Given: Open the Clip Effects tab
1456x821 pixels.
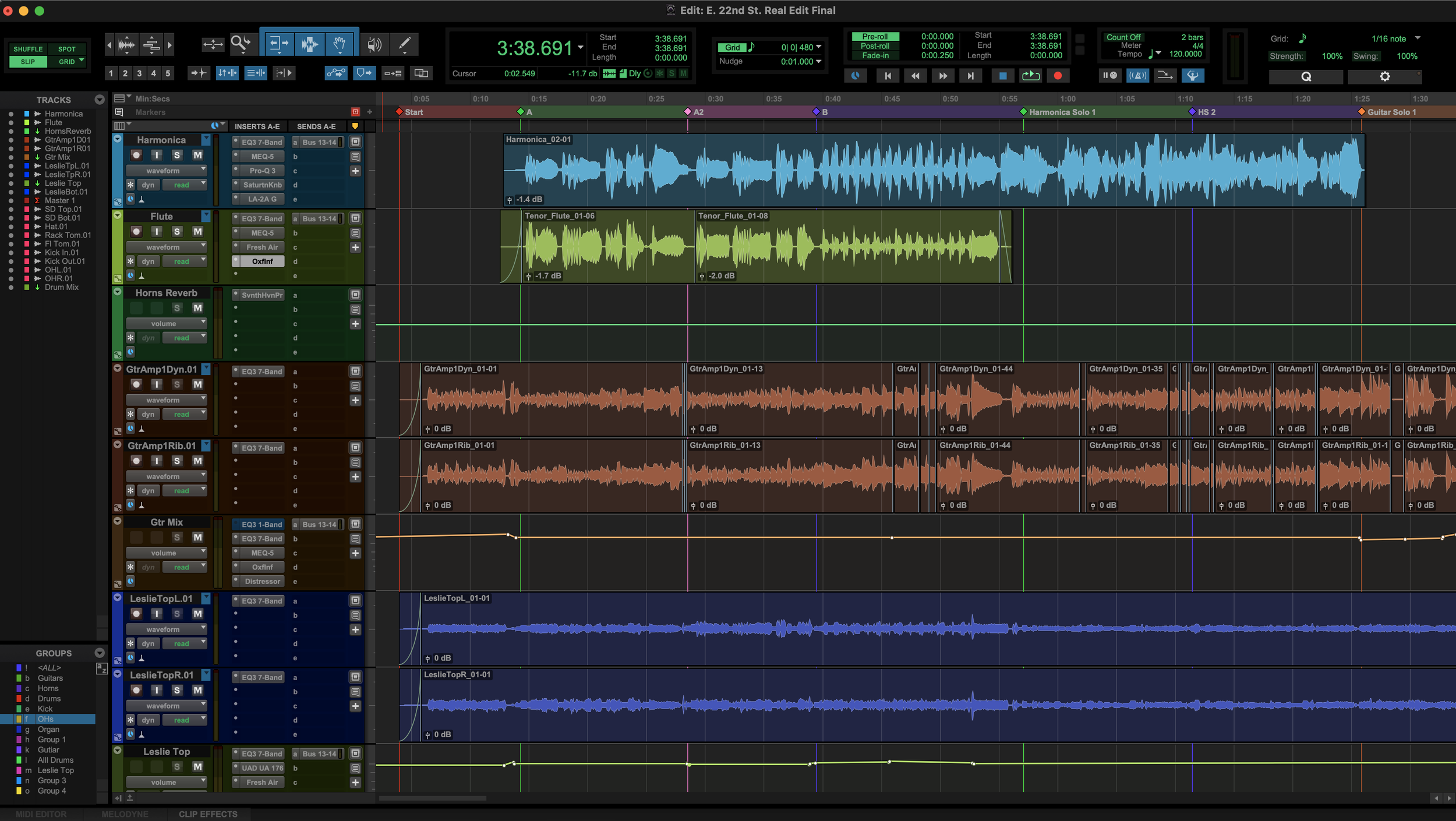Looking at the screenshot, I should coord(208,814).
